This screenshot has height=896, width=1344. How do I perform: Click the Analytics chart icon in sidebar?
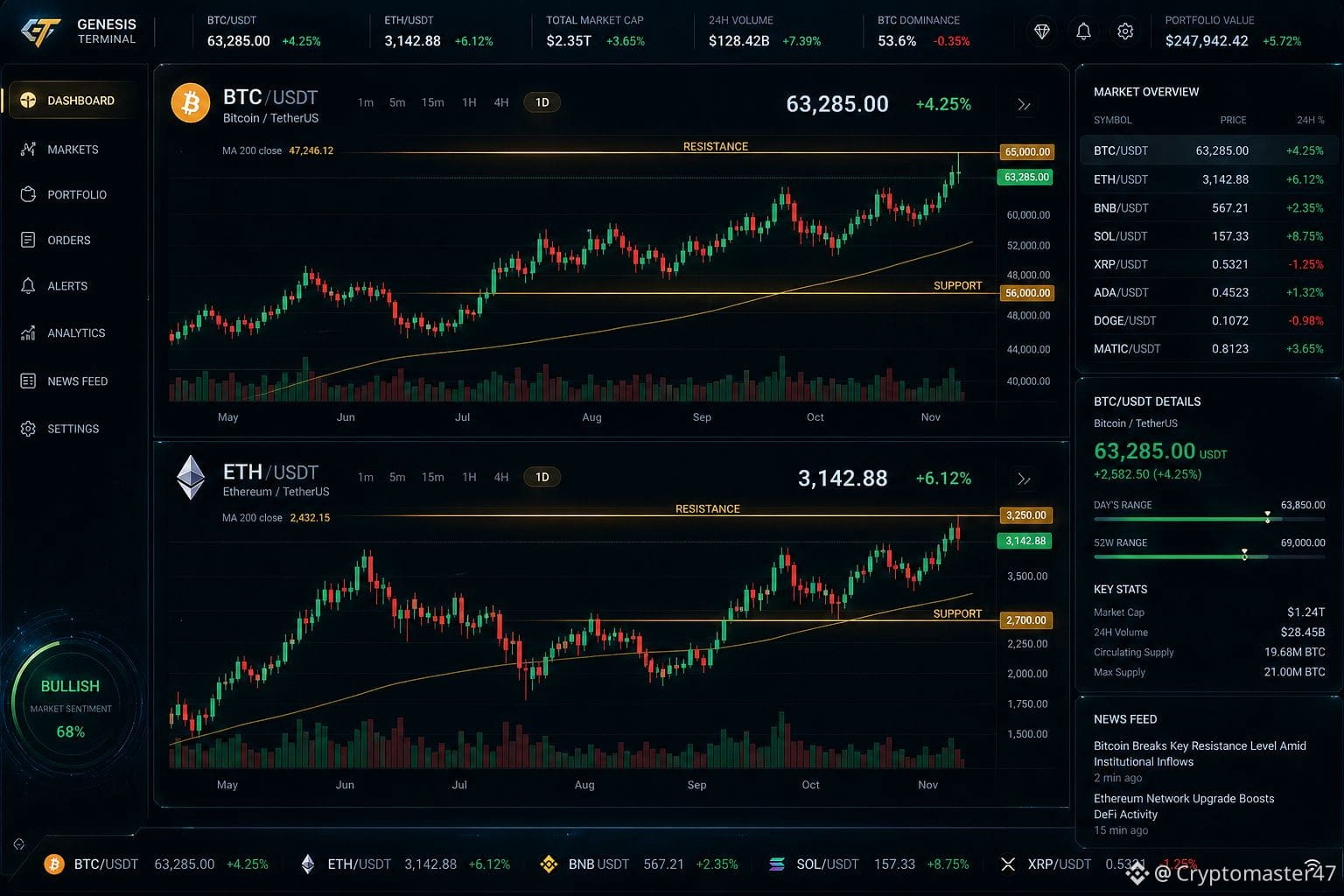tap(28, 332)
